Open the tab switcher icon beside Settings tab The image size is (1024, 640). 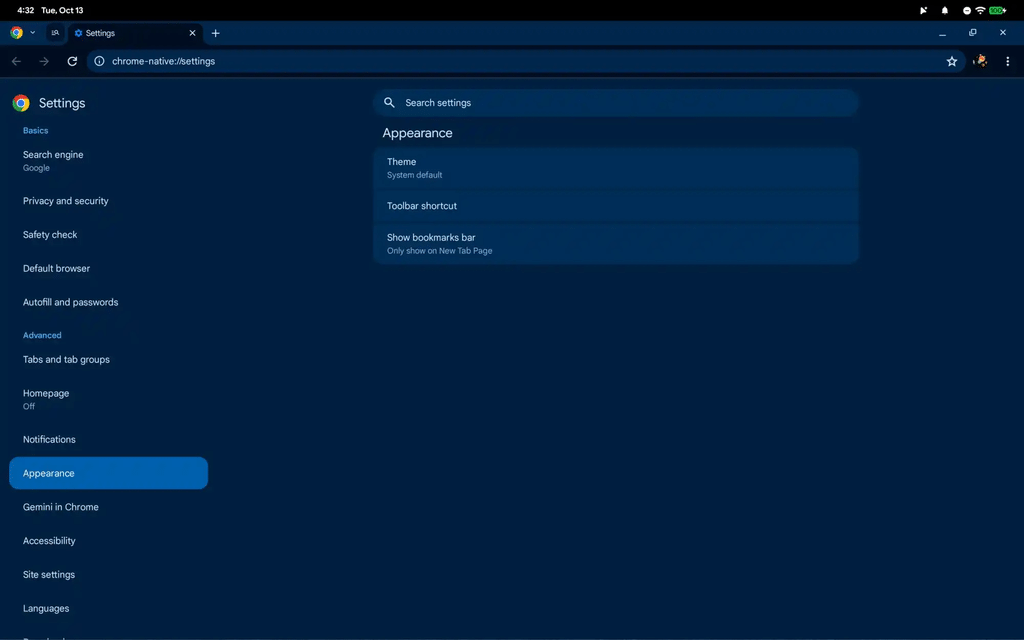point(56,33)
